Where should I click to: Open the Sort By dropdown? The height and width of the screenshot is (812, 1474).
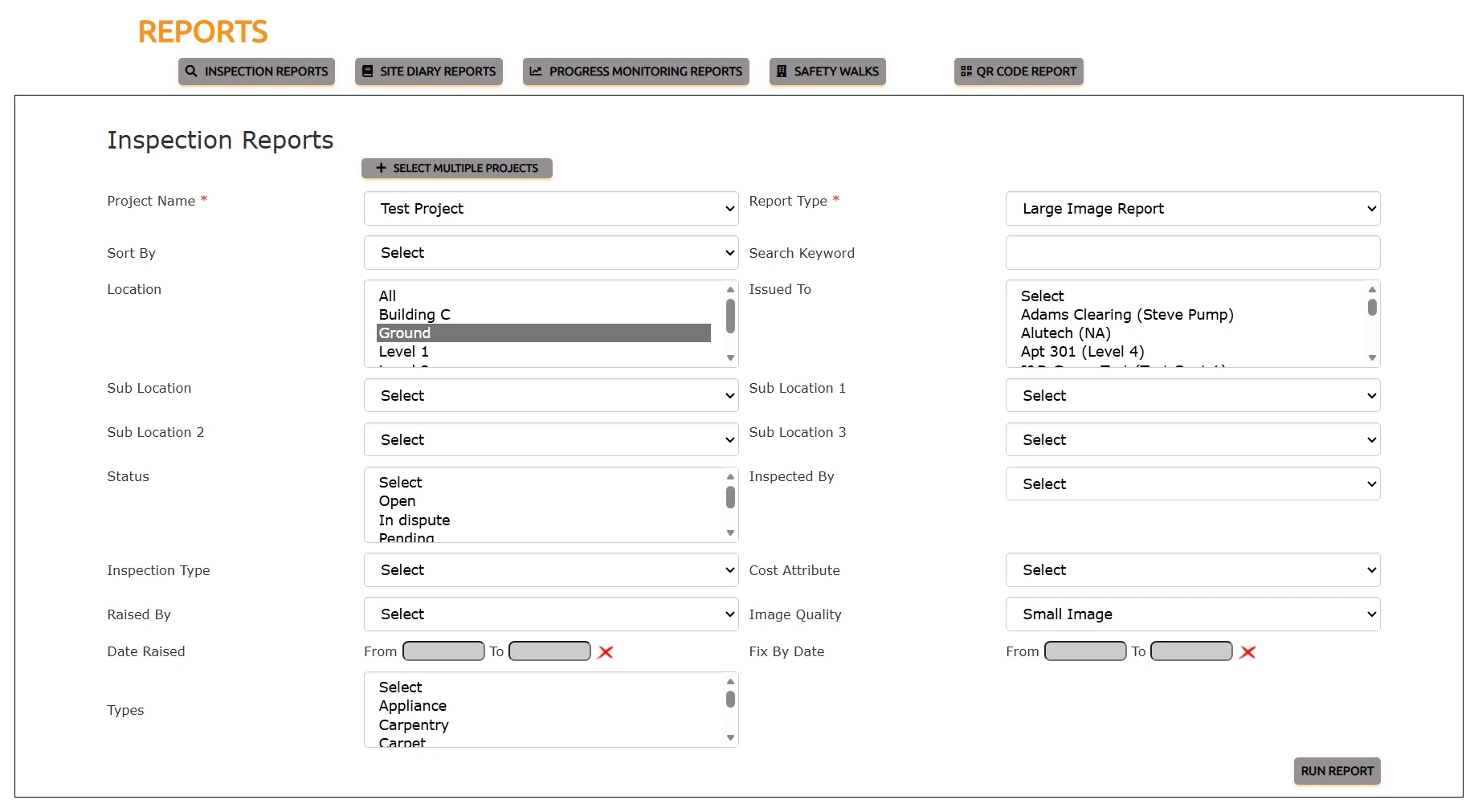click(x=551, y=253)
